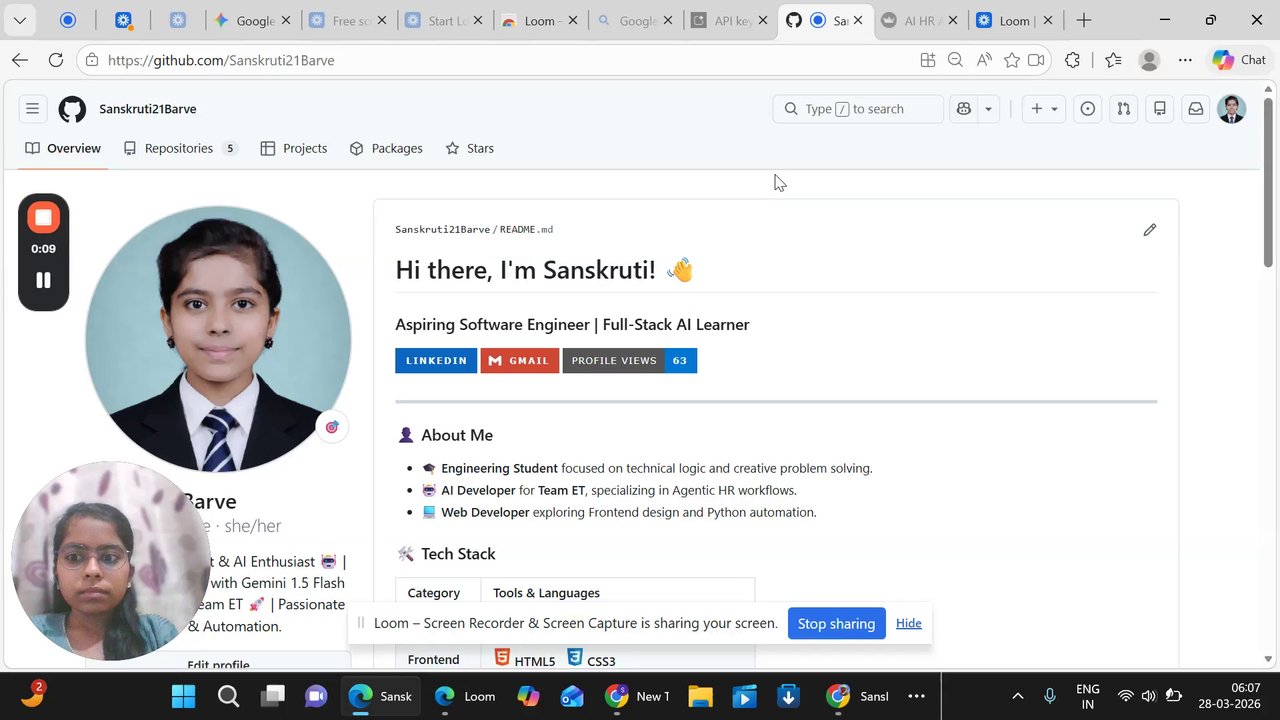Open the browser profile icon
Viewport: 1280px width, 720px height.
[1149, 60]
